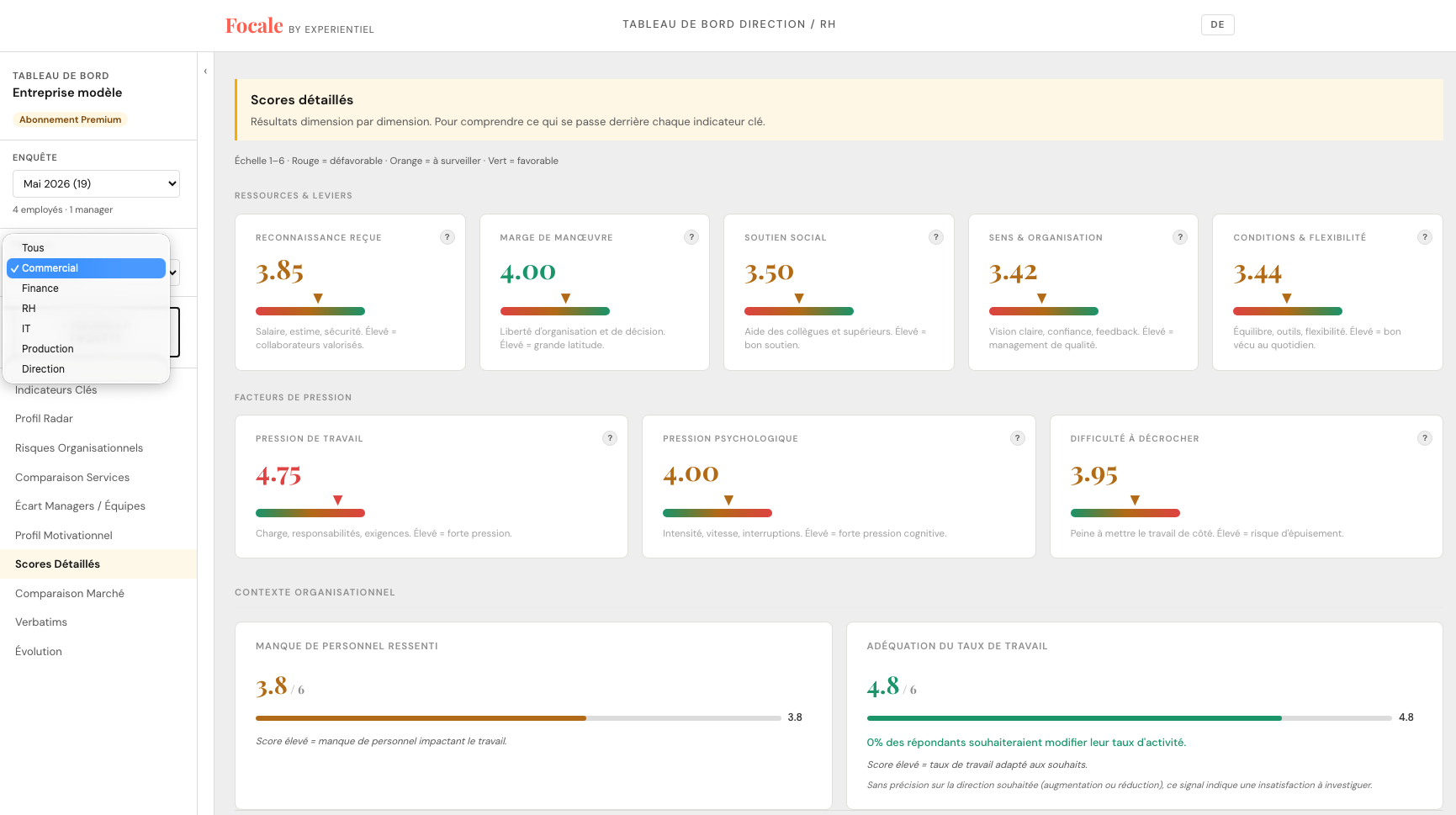
Task: Open help for Pression psychologique card
Action: (x=1018, y=438)
